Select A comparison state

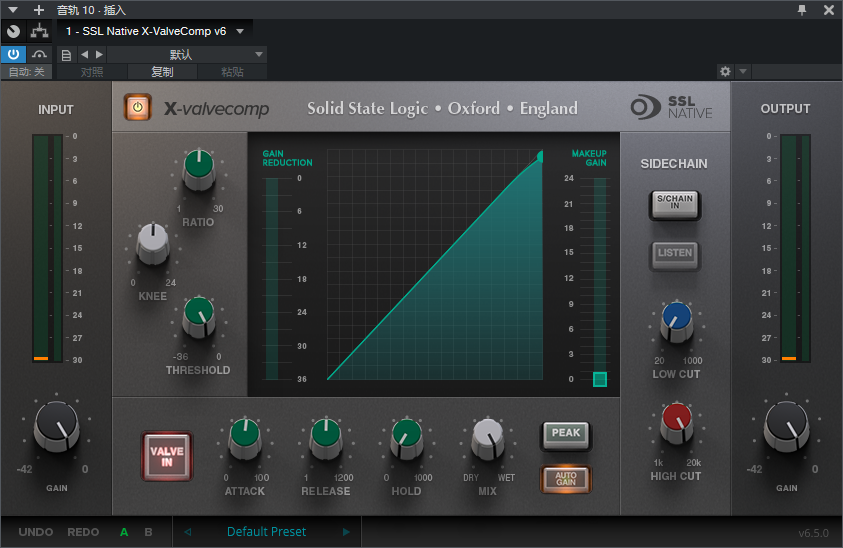tap(124, 532)
